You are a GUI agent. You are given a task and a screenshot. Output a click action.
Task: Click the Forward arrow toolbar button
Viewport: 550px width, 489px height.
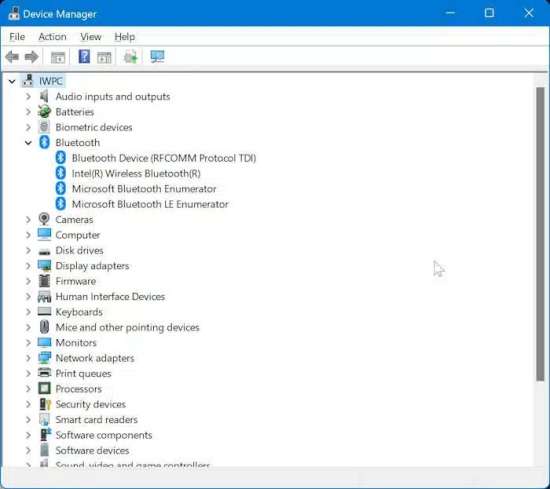coord(31,57)
